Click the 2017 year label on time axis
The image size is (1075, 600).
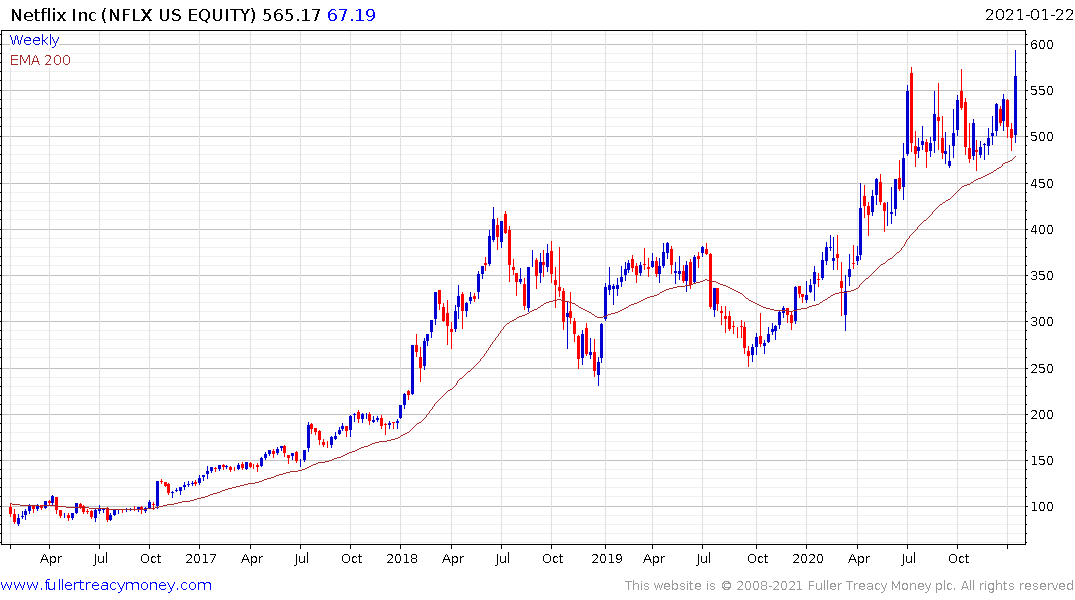click(x=201, y=558)
